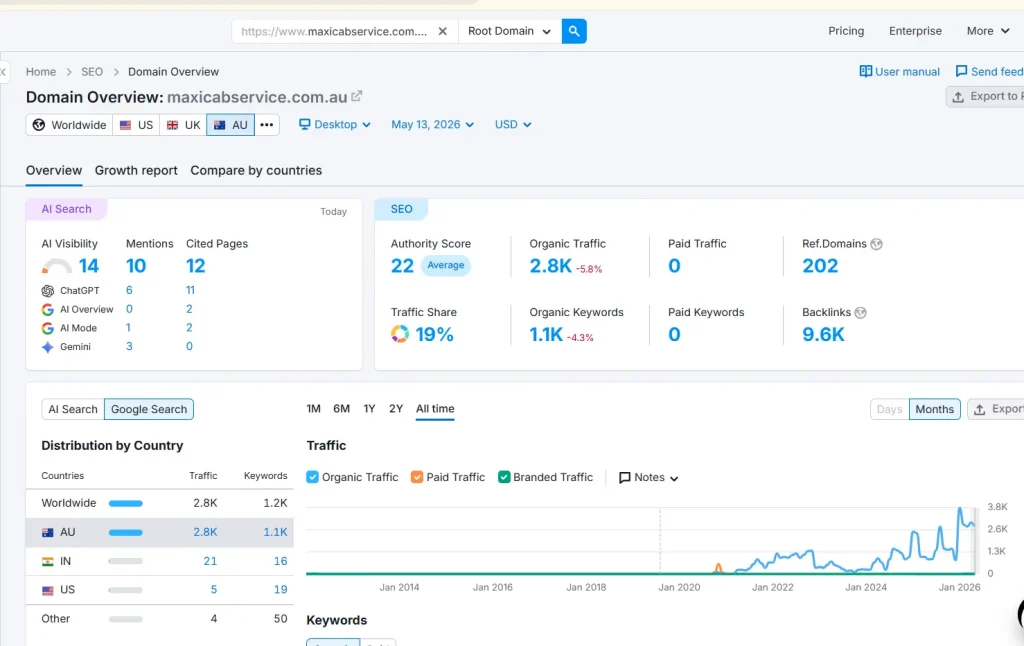The height and width of the screenshot is (646, 1024).
Task: Toggle the Organic Traffic checkbox
Action: click(x=312, y=477)
